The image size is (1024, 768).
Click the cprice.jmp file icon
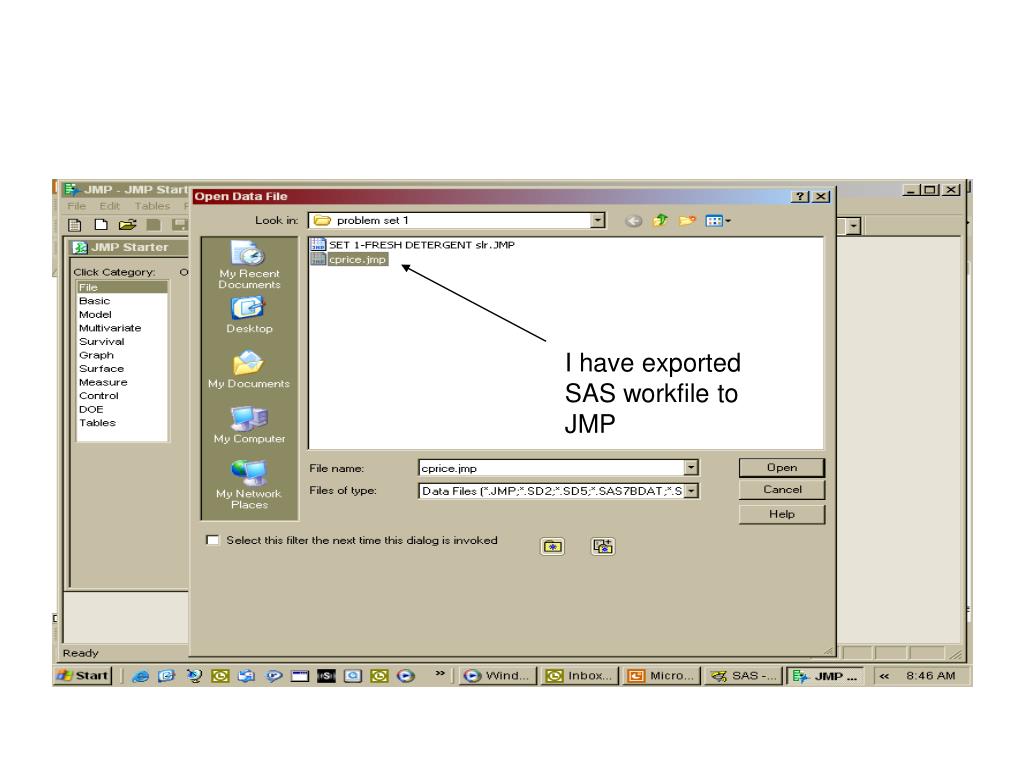[318, 259]
